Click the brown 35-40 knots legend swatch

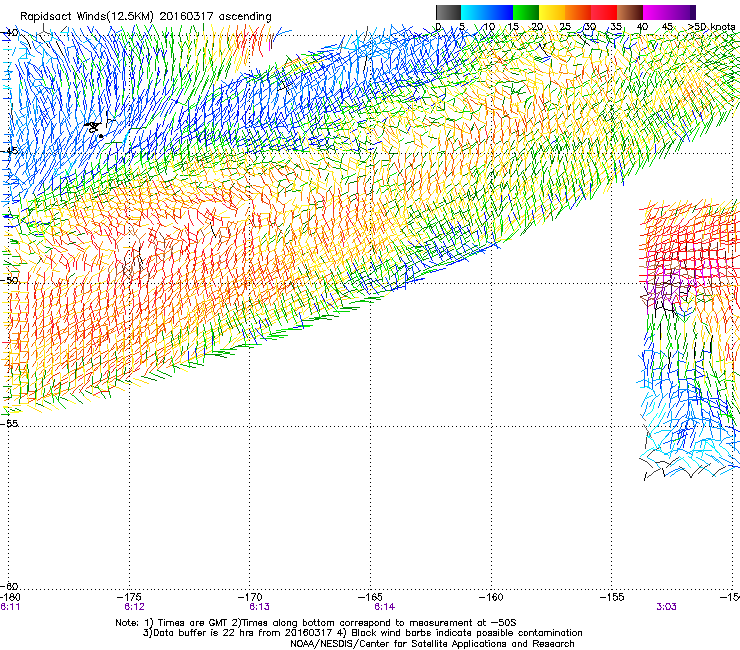[630, 12]
